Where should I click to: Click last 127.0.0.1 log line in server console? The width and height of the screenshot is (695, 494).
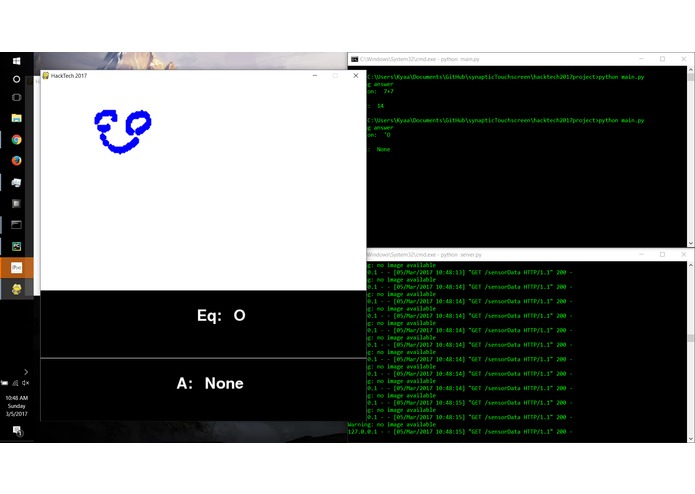[x=460, y=432]
